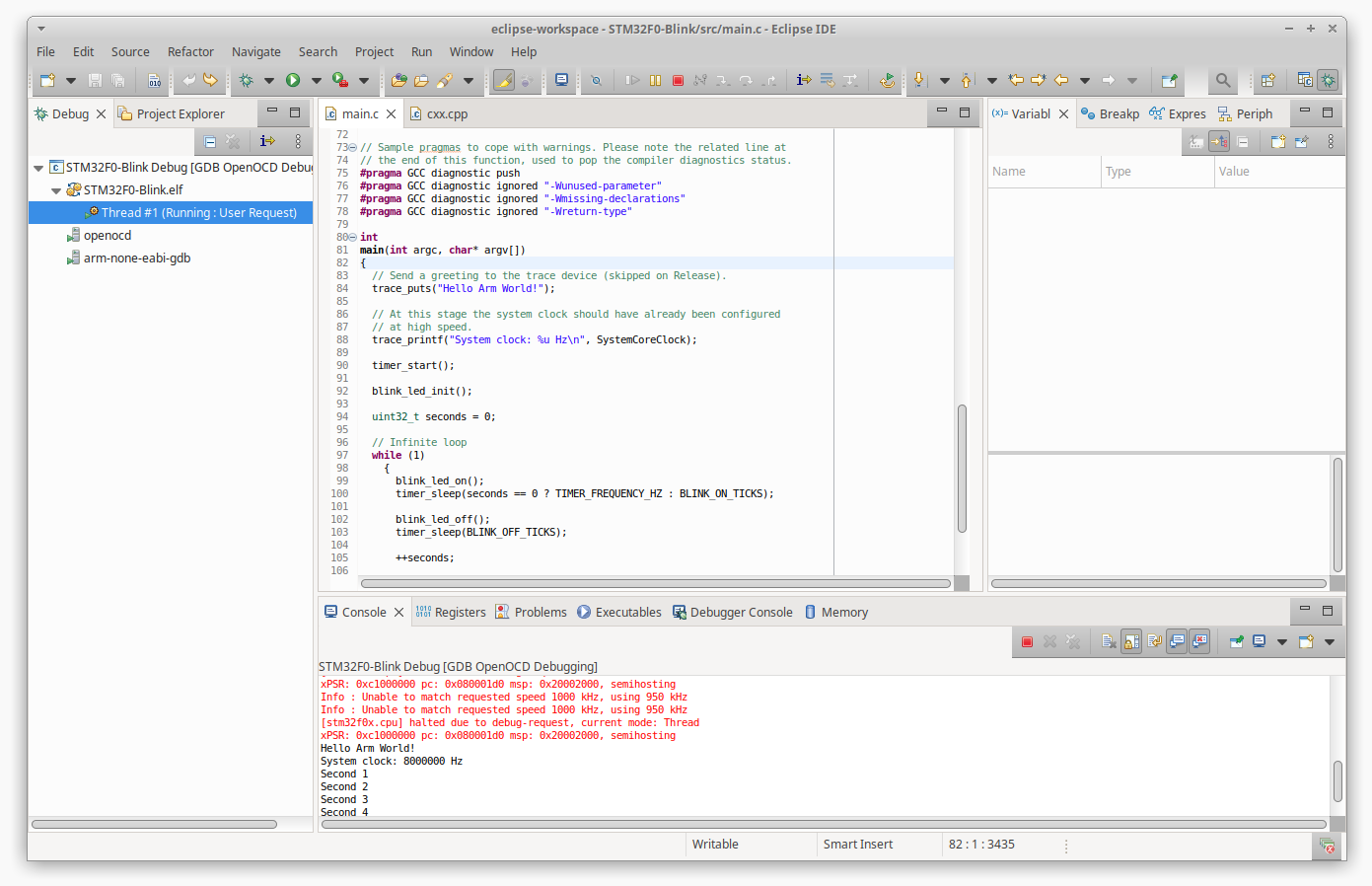Click the Console vertical scrollbar thumb

[1337, 780]
